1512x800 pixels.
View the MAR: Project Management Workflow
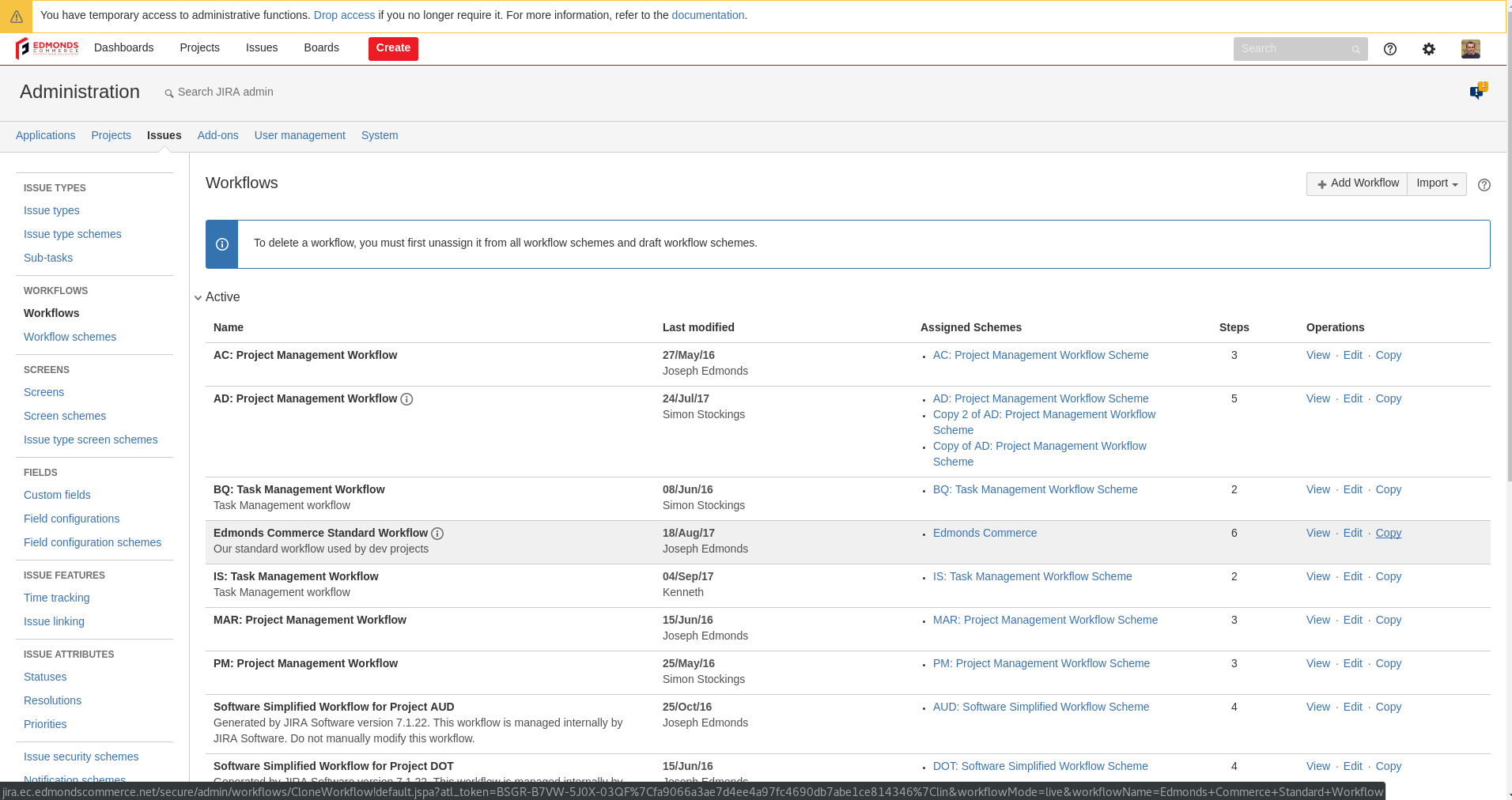click(1318, 620)
